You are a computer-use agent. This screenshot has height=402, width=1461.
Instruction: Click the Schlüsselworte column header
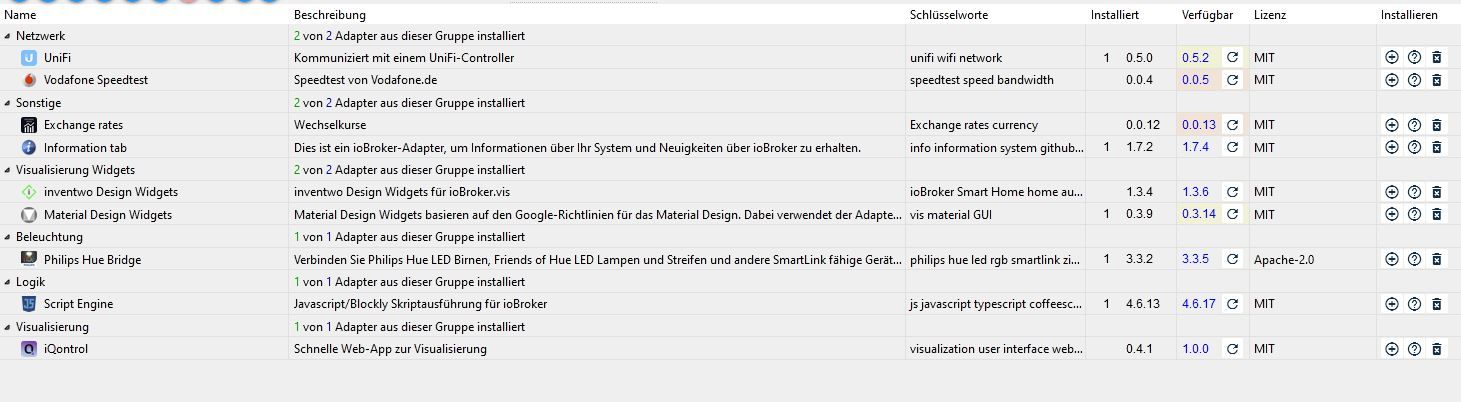(x=949, y=15)
